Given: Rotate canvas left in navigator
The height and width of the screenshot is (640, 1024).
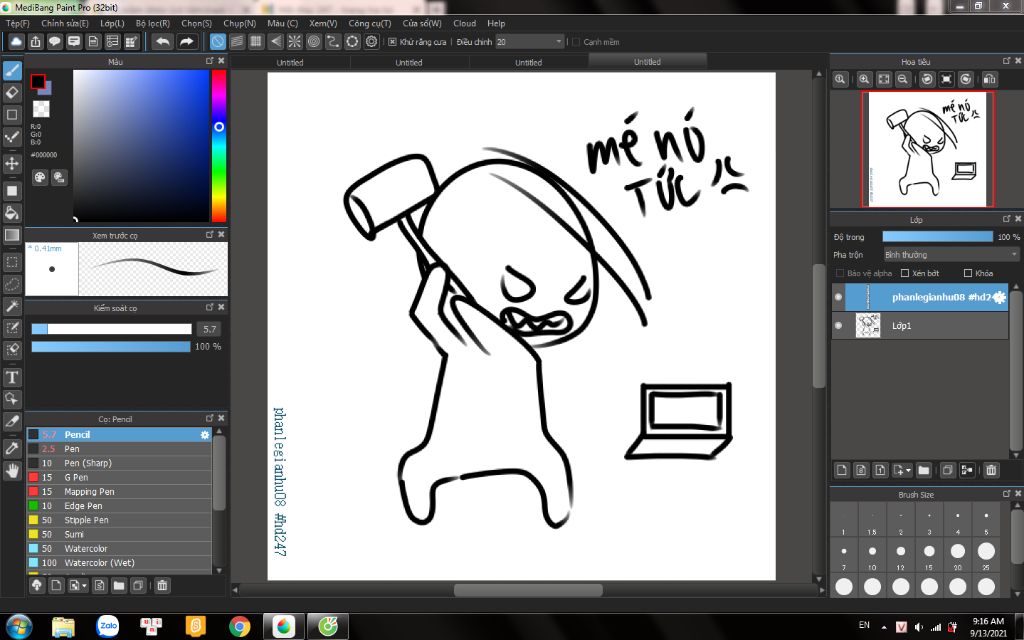Looking at the screenshot, I should coord(927,79).
